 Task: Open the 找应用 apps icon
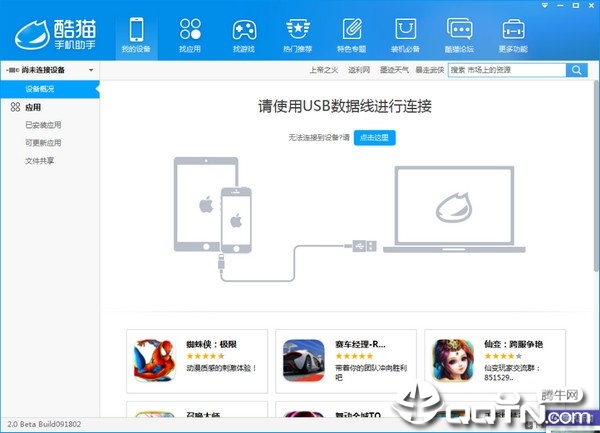click(x=190, y=35)
